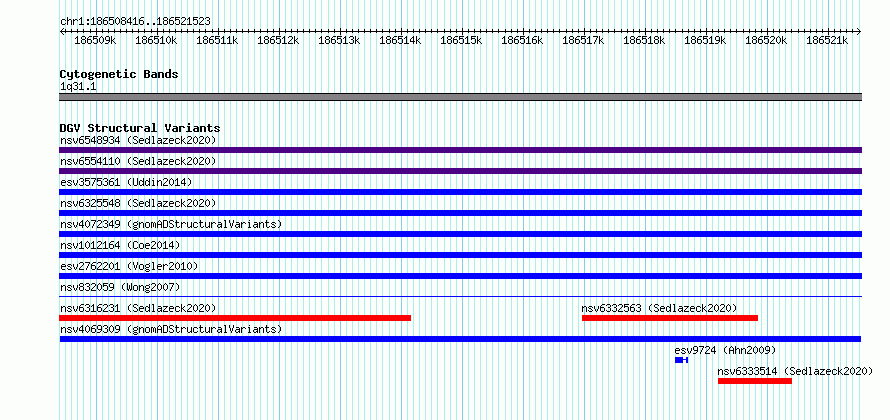Open the nsv1012164 (Coe2014) label

[120, 245]
